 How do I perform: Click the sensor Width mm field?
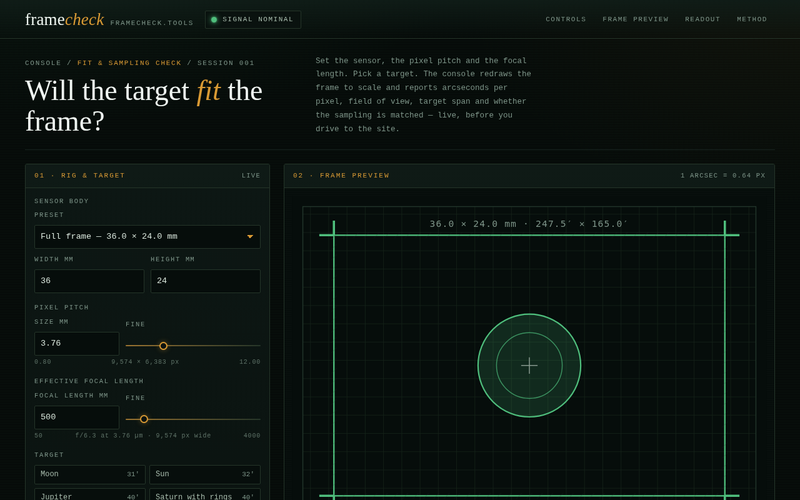tap(89, 281)
